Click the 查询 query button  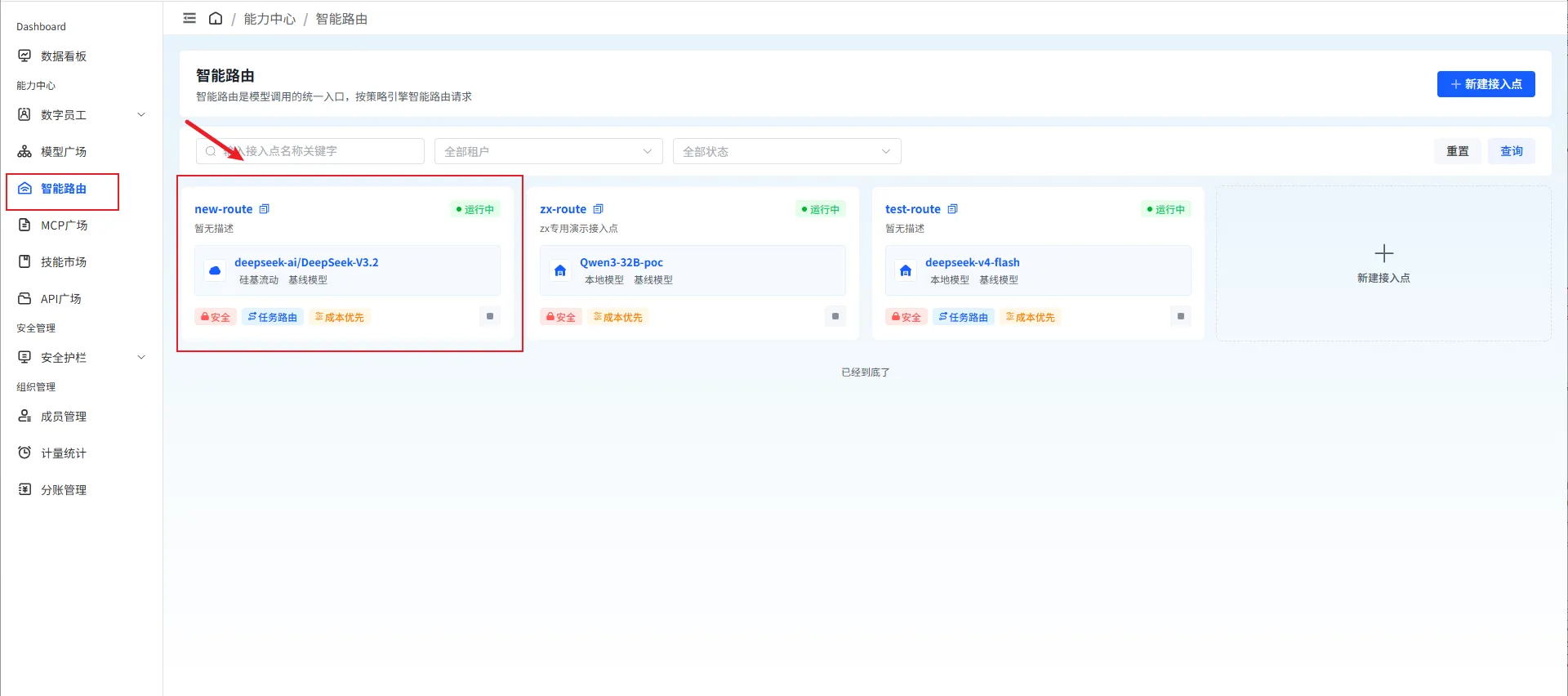1511,151
